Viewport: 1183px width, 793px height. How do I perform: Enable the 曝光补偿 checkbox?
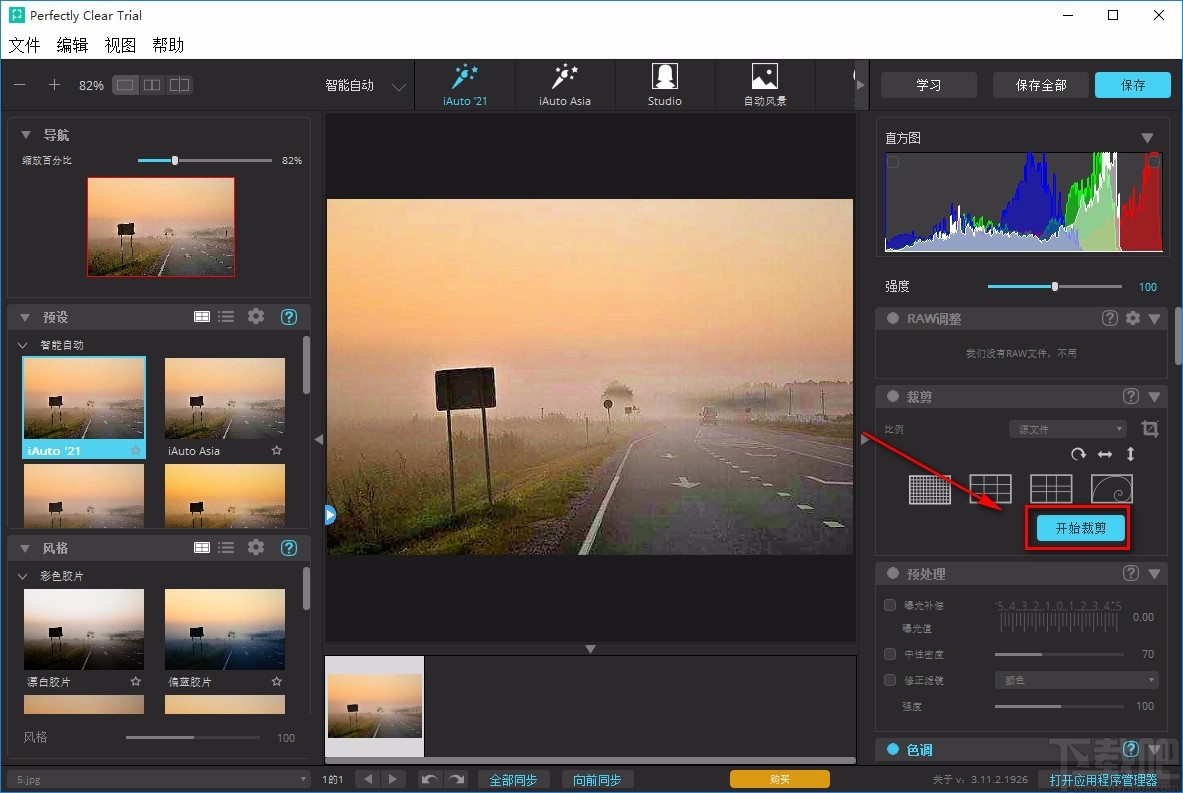click(x=890, y=605)
